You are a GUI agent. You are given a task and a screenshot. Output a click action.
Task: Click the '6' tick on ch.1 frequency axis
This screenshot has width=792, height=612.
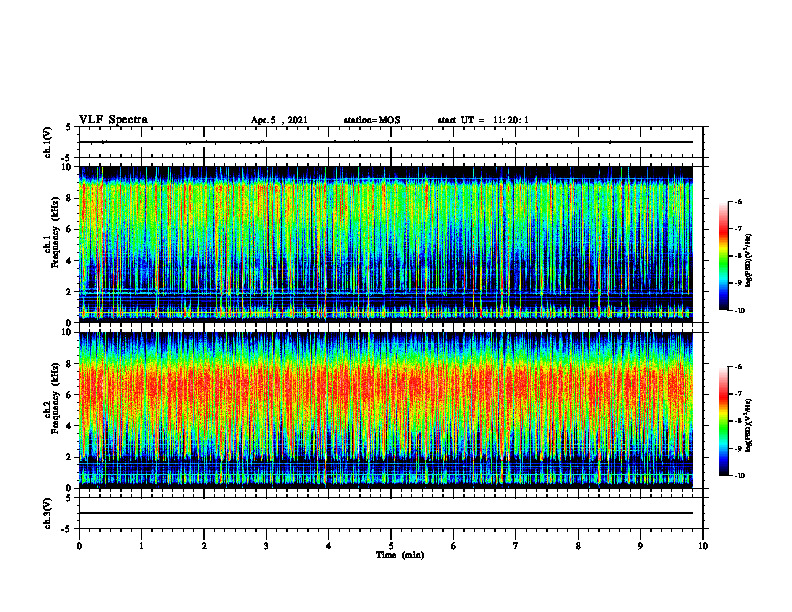[x=71, y=229]
